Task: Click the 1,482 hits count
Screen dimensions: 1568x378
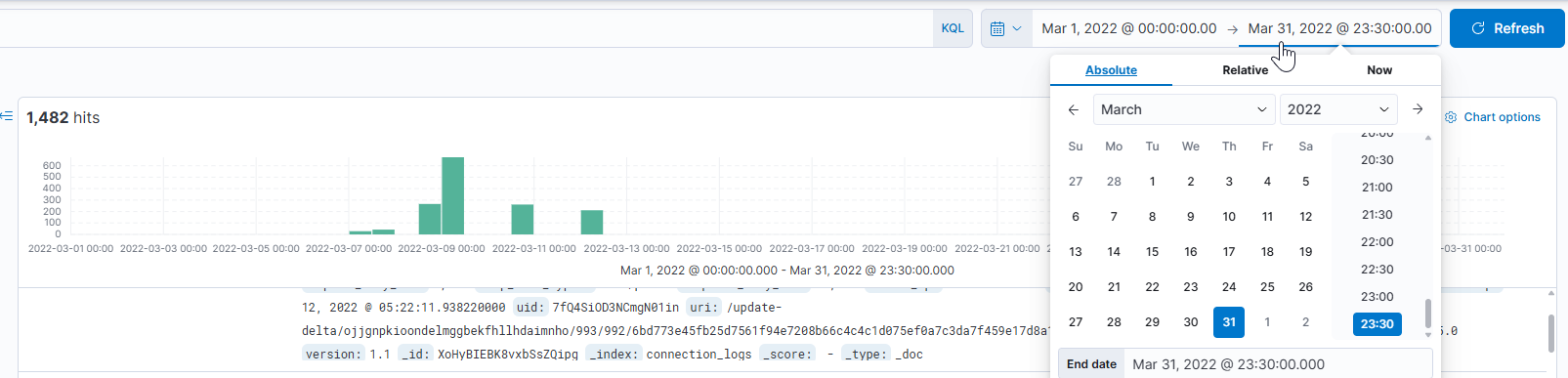Action: point(63,117)
